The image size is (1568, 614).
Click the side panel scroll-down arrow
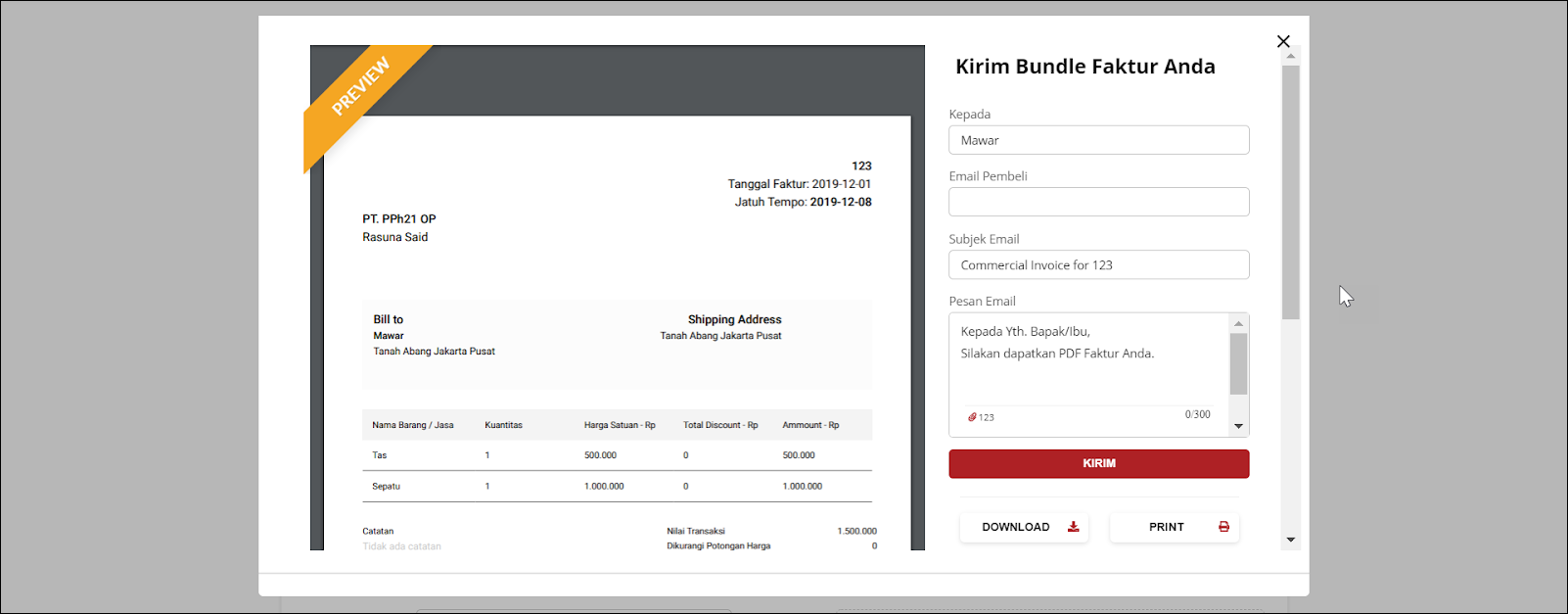(x=1290, y=540)
